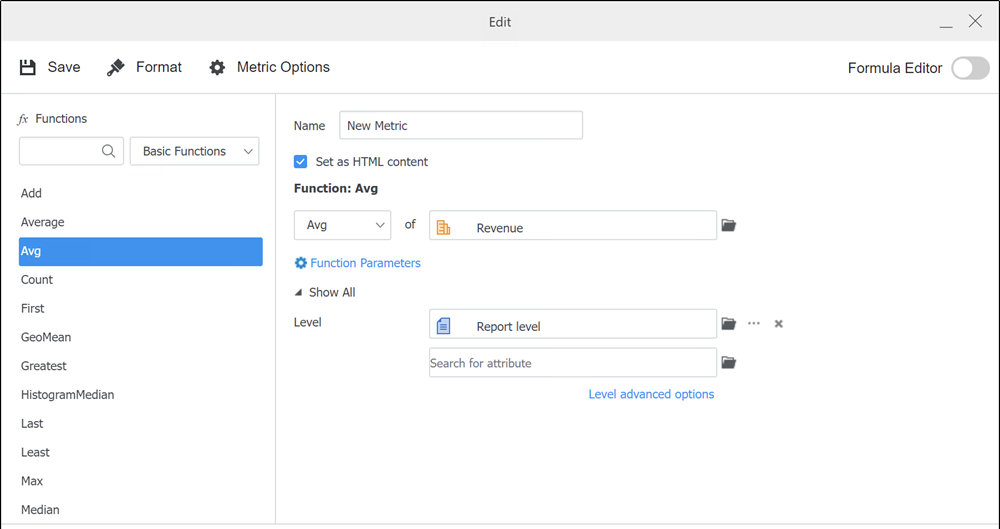Image resolution: width=1000 pixels, height=529 pixels.
Task: Browse folder beside Search for attribute
Action: 729,363
